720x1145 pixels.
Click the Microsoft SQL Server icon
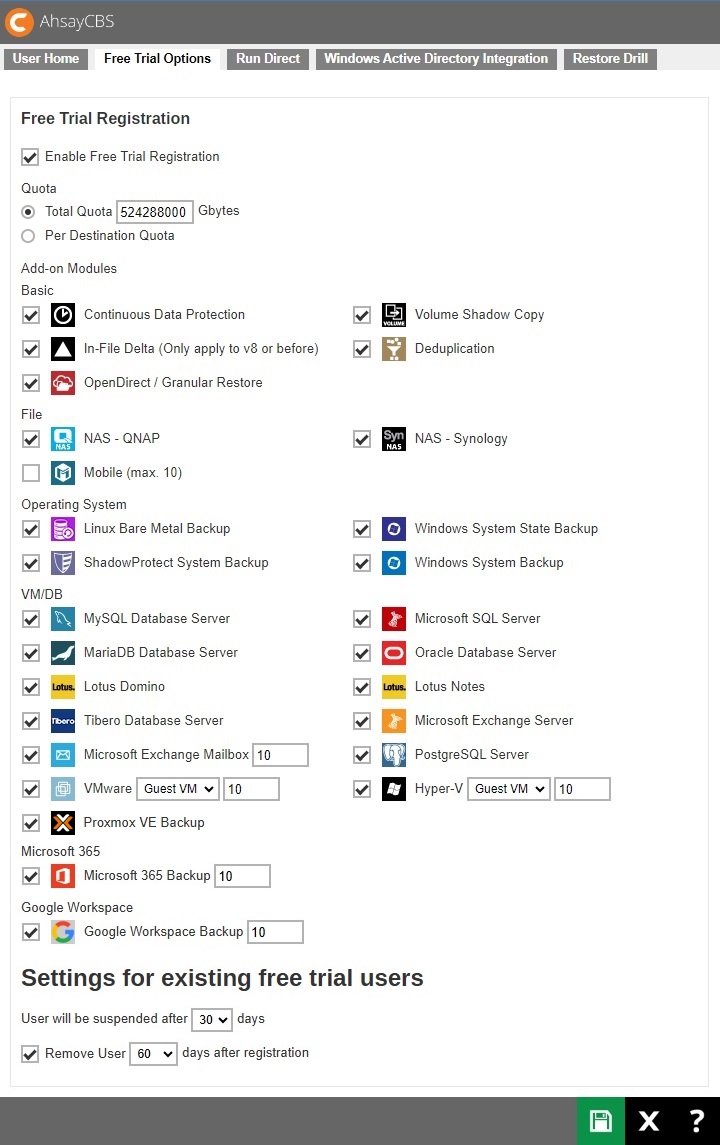tap(394, 619)
